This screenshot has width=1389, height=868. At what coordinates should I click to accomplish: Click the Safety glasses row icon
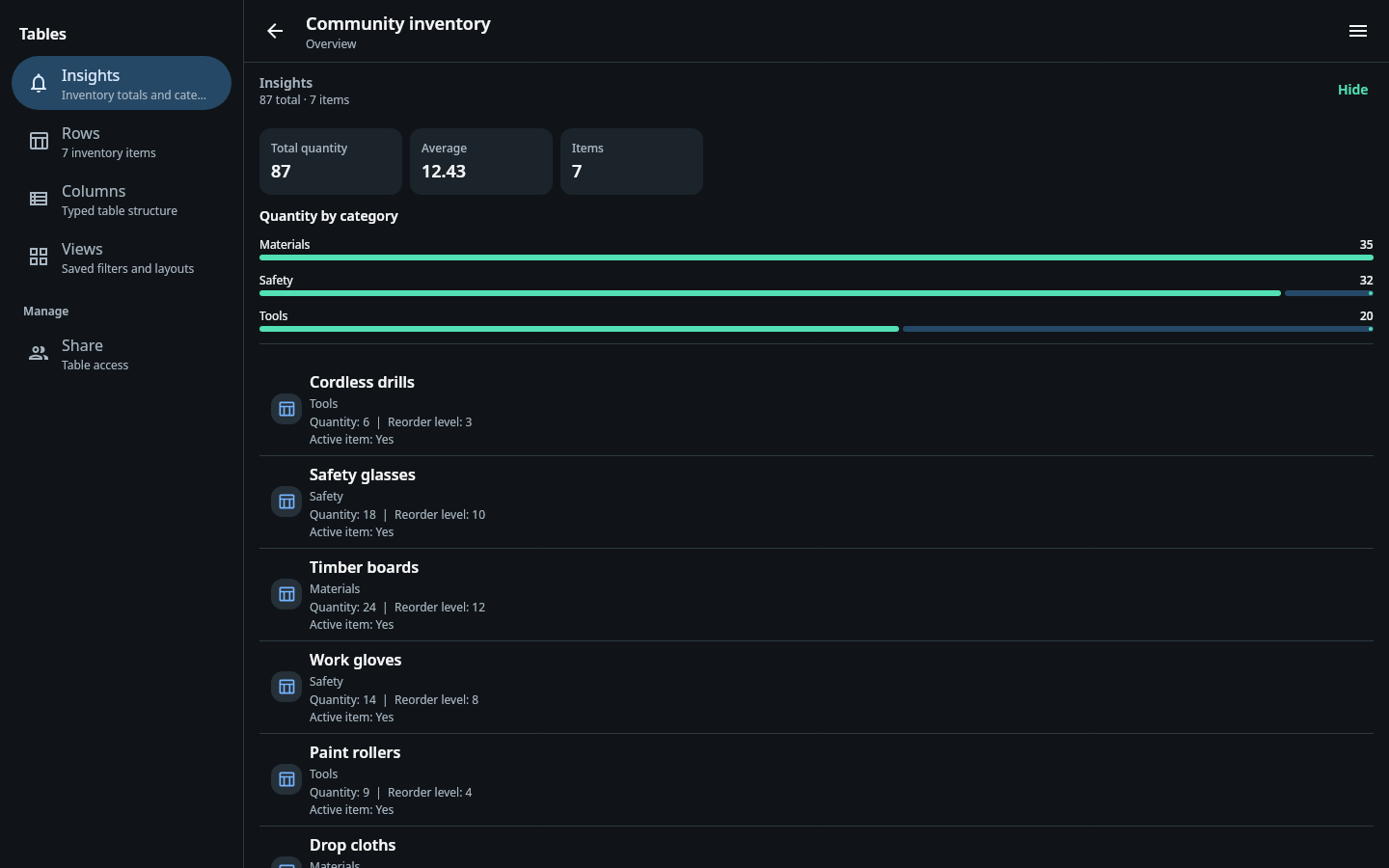(286, 502)
